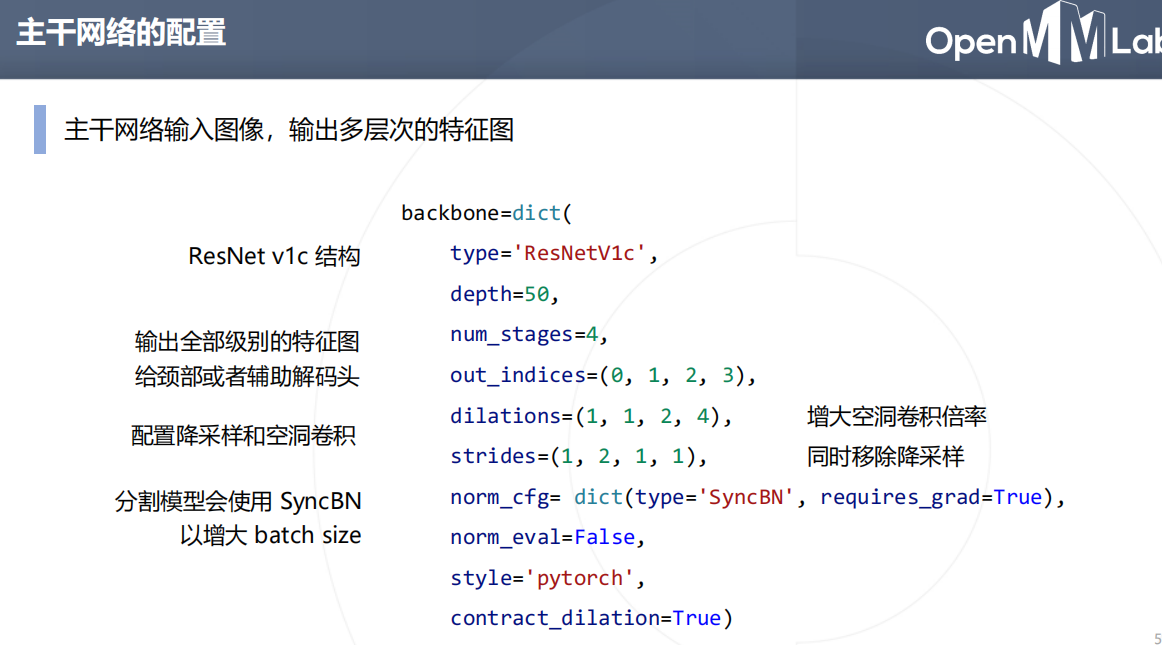This screenshot has width=1162, height=645.
Task: Select the annotation 以增大 batch size
Action: coord(270,535)
